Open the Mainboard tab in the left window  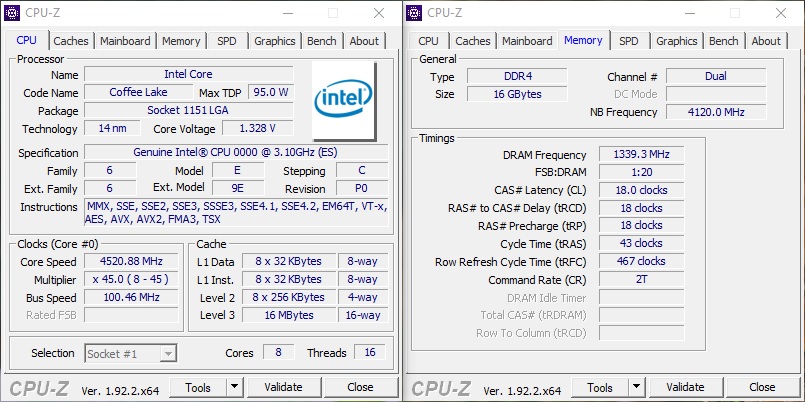point(125,41)
